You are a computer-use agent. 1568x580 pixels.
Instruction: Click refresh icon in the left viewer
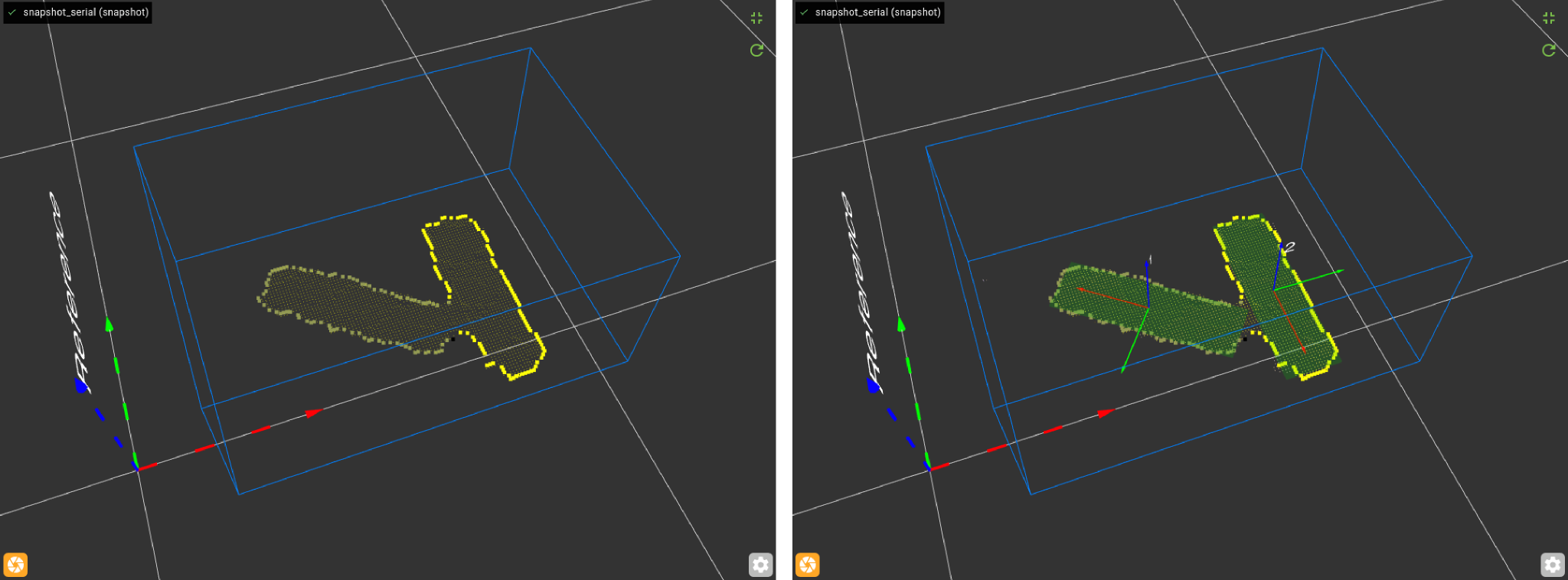click(x=756, y=51)
